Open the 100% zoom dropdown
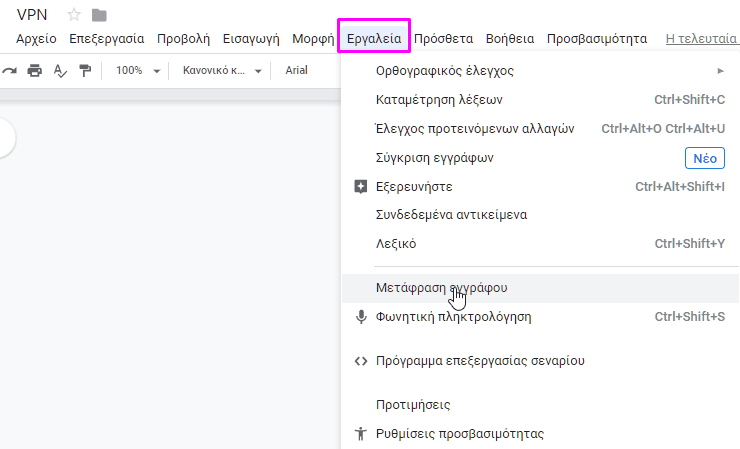Viewport: 740px width, 449px height. (138, 71)
